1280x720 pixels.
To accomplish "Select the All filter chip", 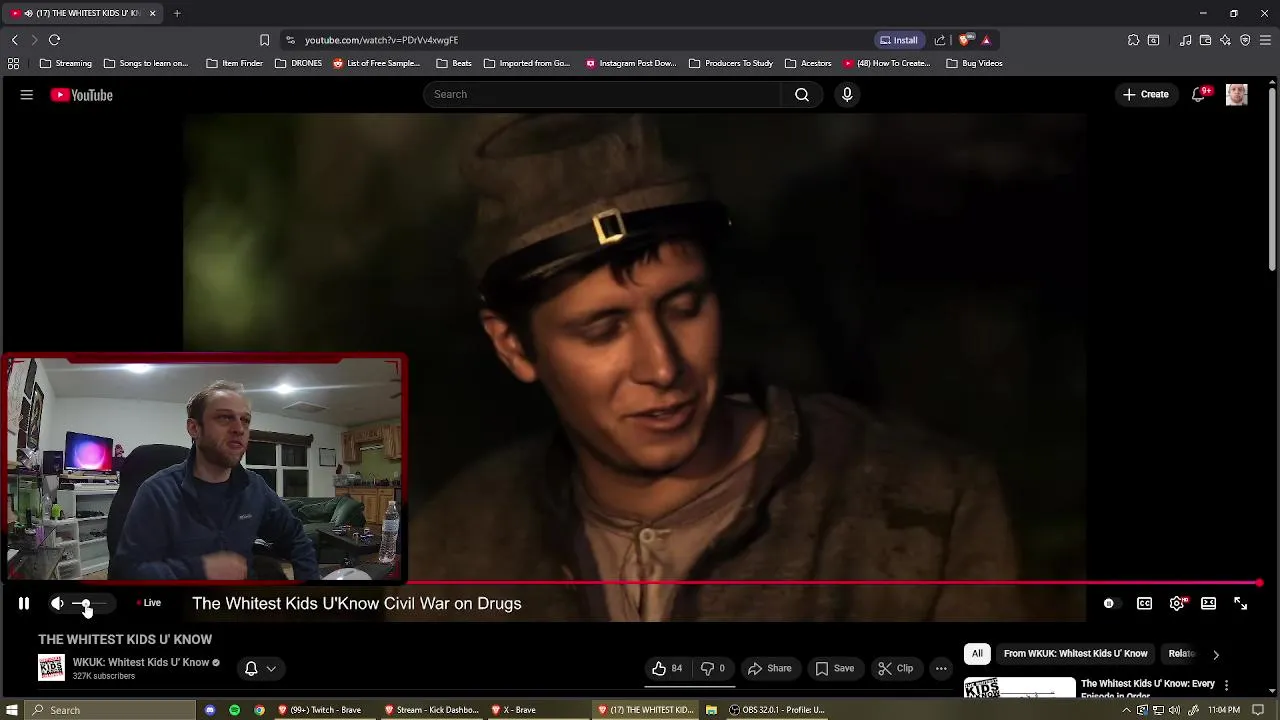I will click(x=977, y=653).
